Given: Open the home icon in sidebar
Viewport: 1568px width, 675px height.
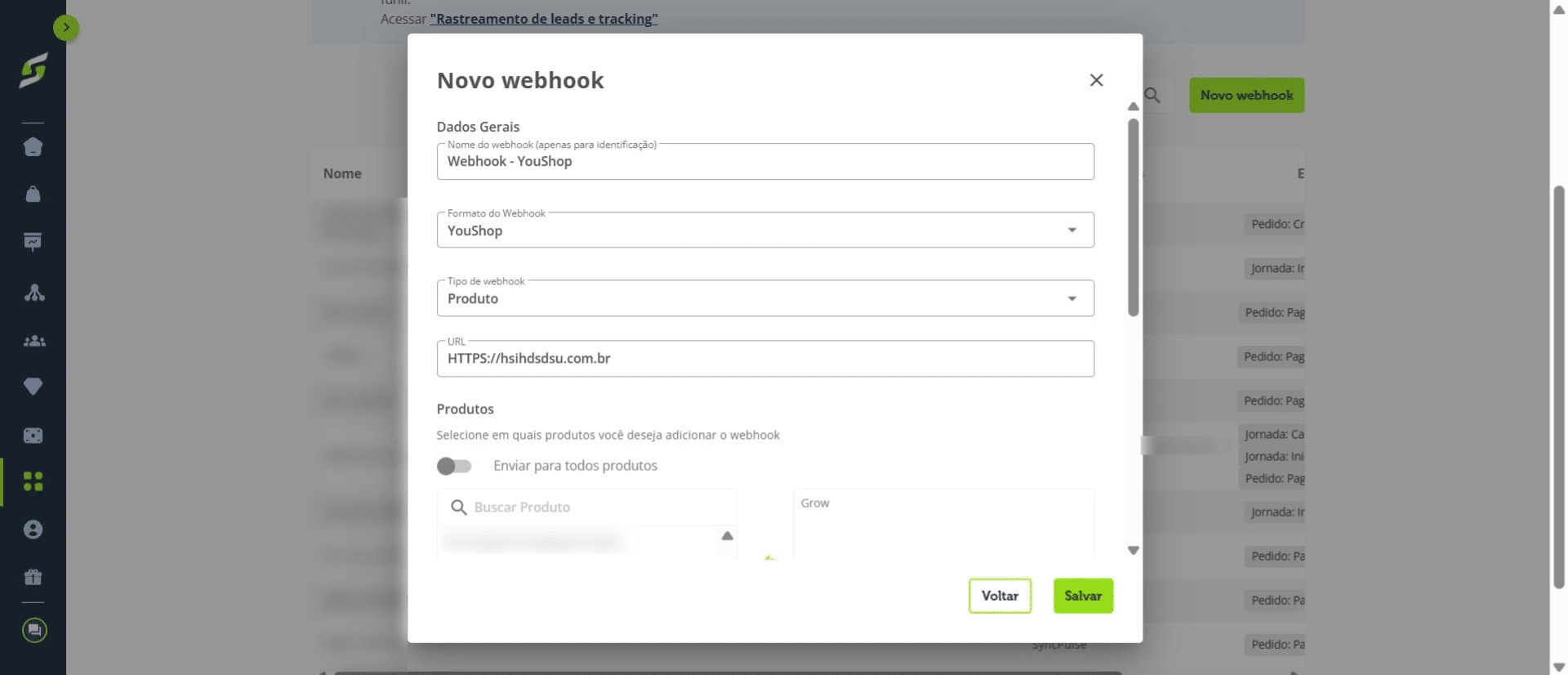Looking at the screenshot, I should [x=33, y=147].
